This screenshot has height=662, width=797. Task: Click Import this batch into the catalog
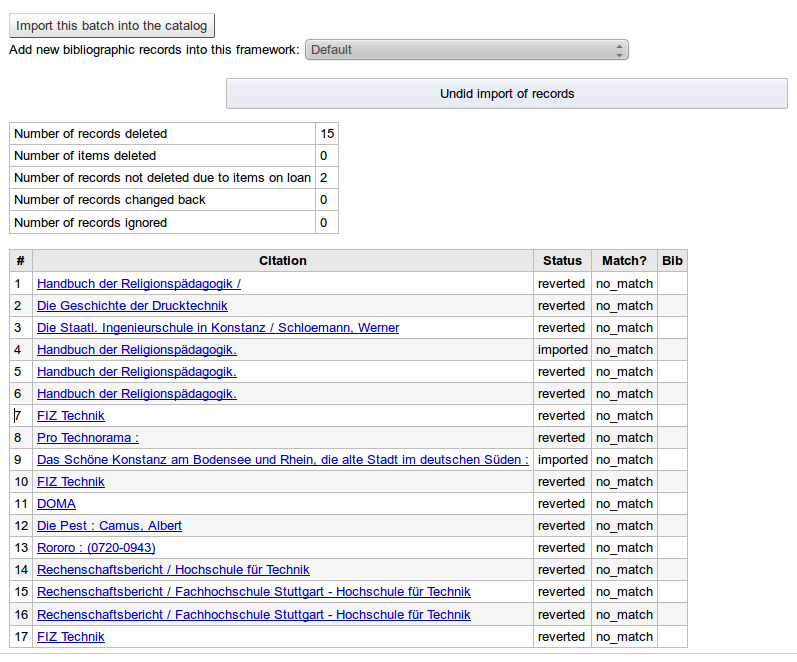[x=112, y=26]
